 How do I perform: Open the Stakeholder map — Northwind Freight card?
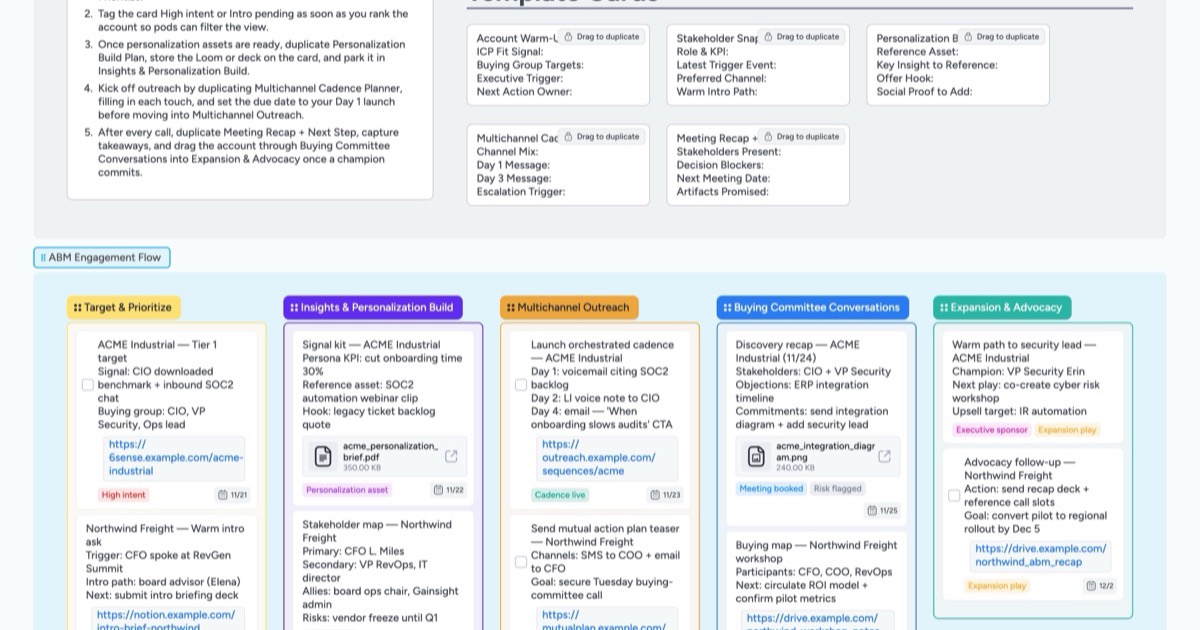pyautogui.click(x=383, y=570)
